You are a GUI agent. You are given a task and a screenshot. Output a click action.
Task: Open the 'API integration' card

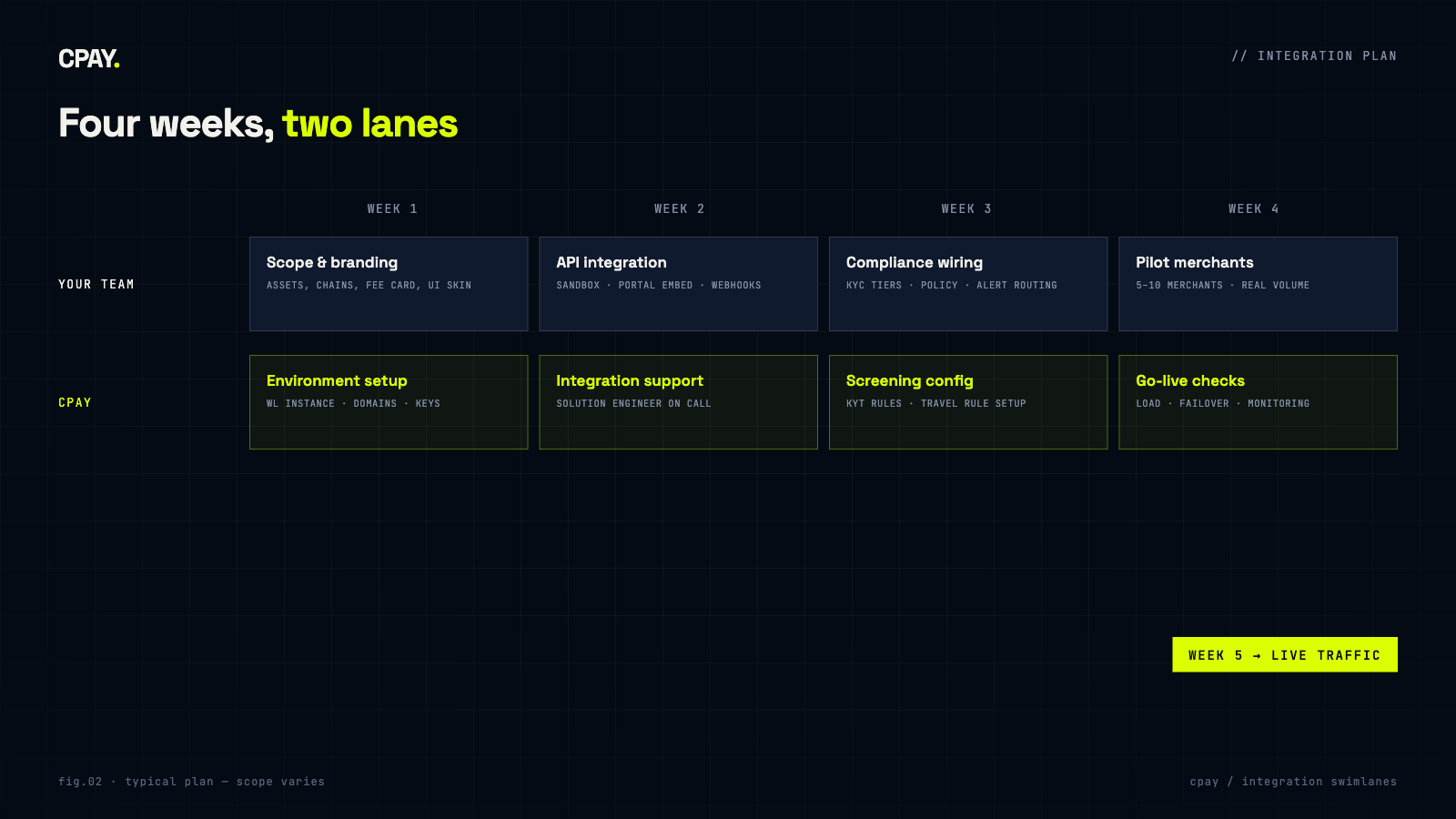679,284
